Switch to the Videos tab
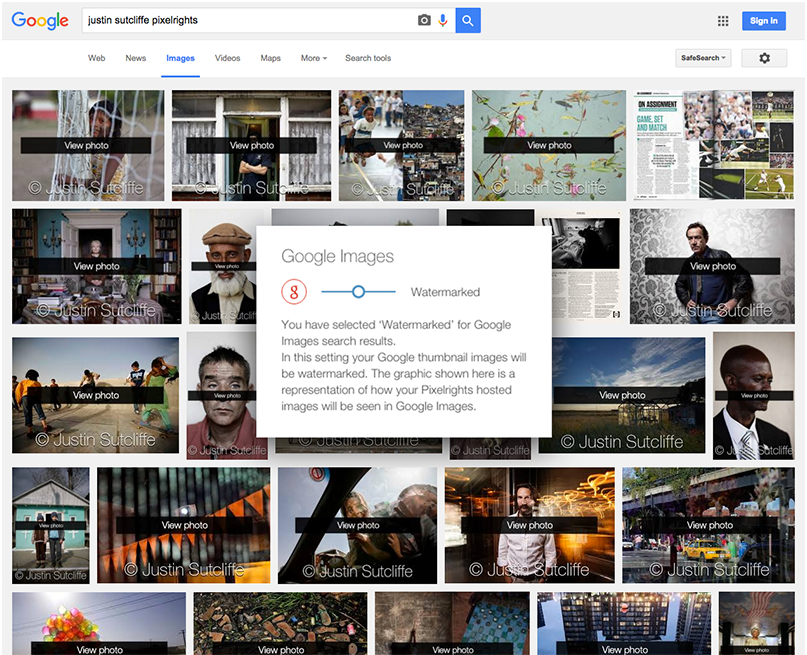807x655 pixels. pyautogui.click(x=227, y=58)
